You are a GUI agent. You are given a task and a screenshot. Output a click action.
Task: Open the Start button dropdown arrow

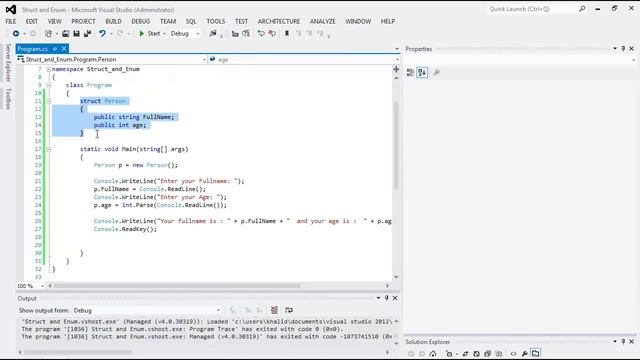pyautogui.click(x=164, y=33)
